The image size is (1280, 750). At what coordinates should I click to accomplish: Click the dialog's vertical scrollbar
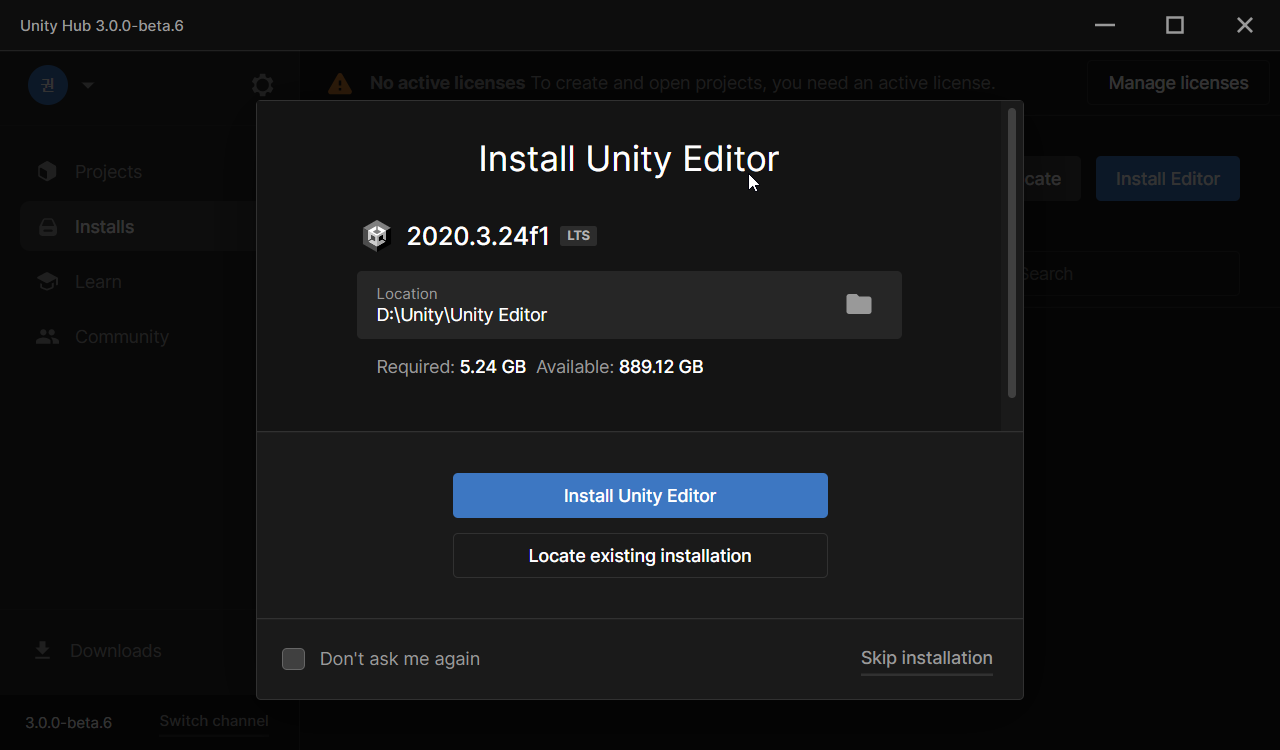[x=1012, y=253]
